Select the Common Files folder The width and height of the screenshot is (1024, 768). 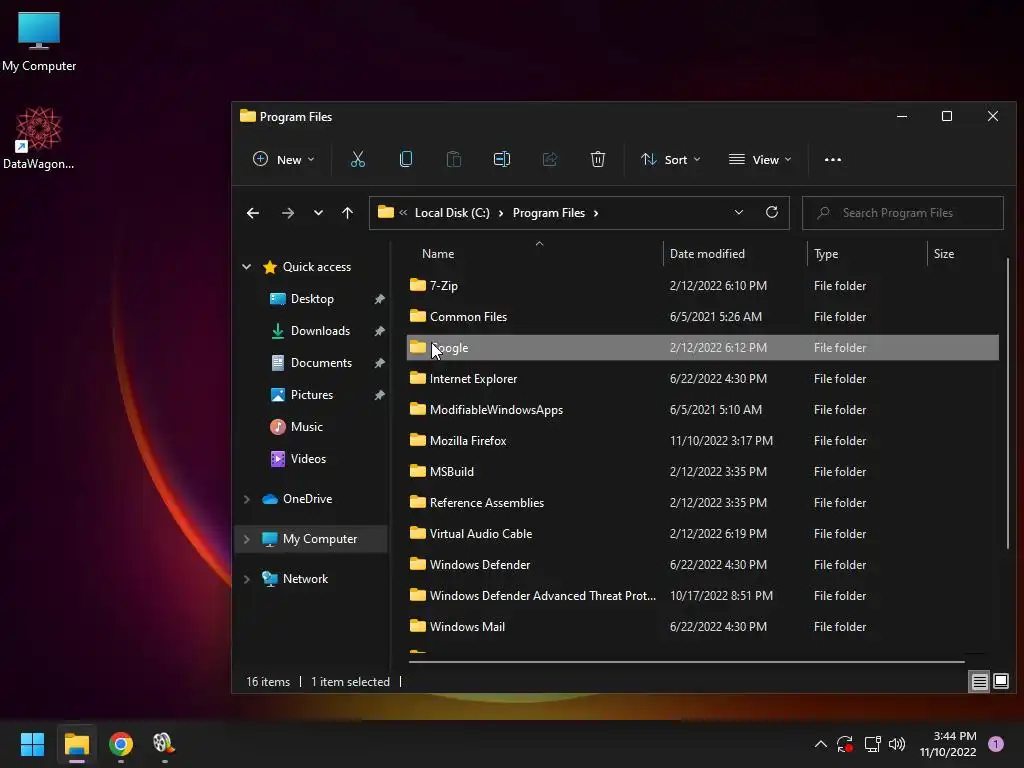[x=703, y=317]
